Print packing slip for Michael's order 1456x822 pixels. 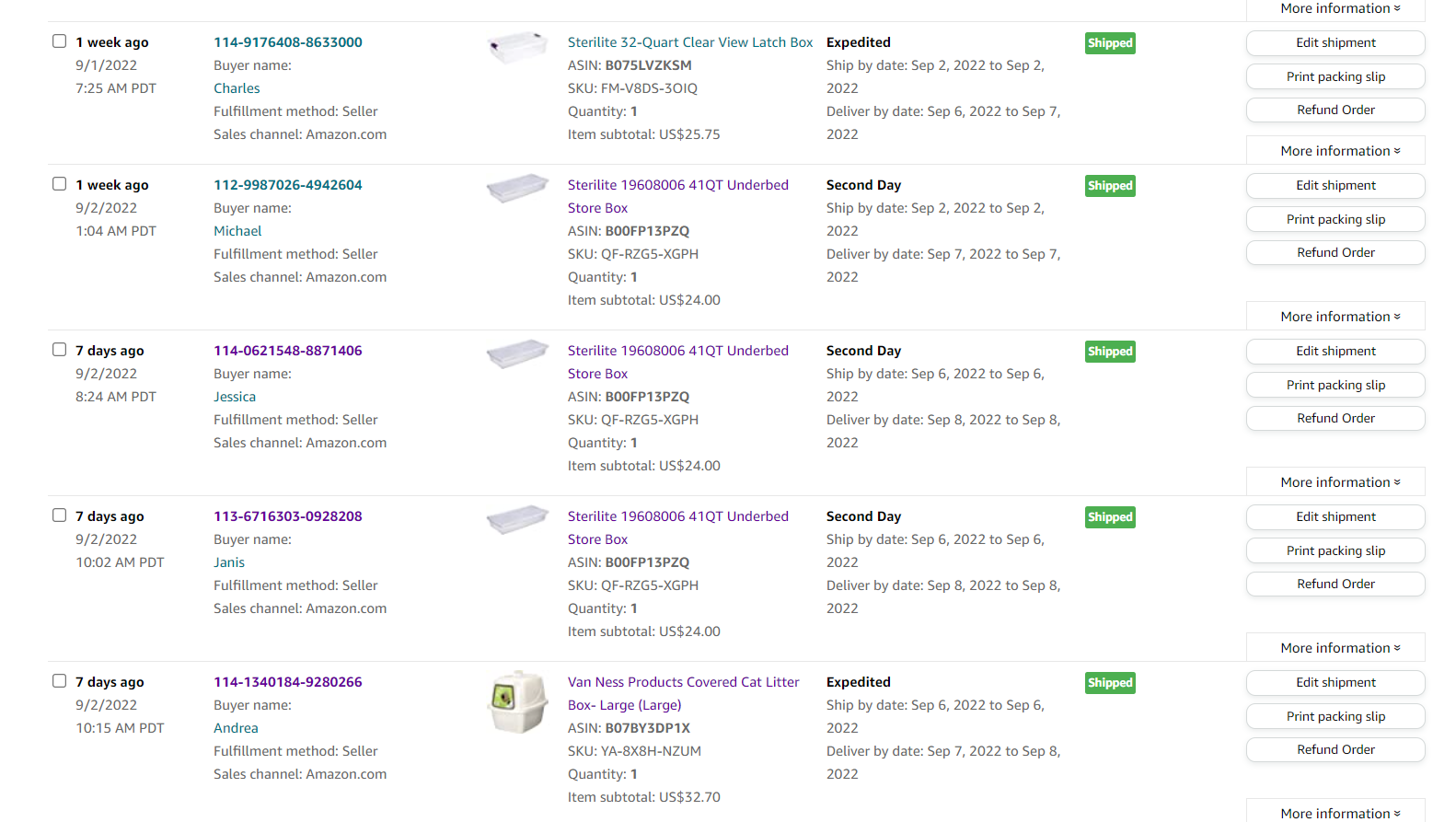coord(1335,219)
